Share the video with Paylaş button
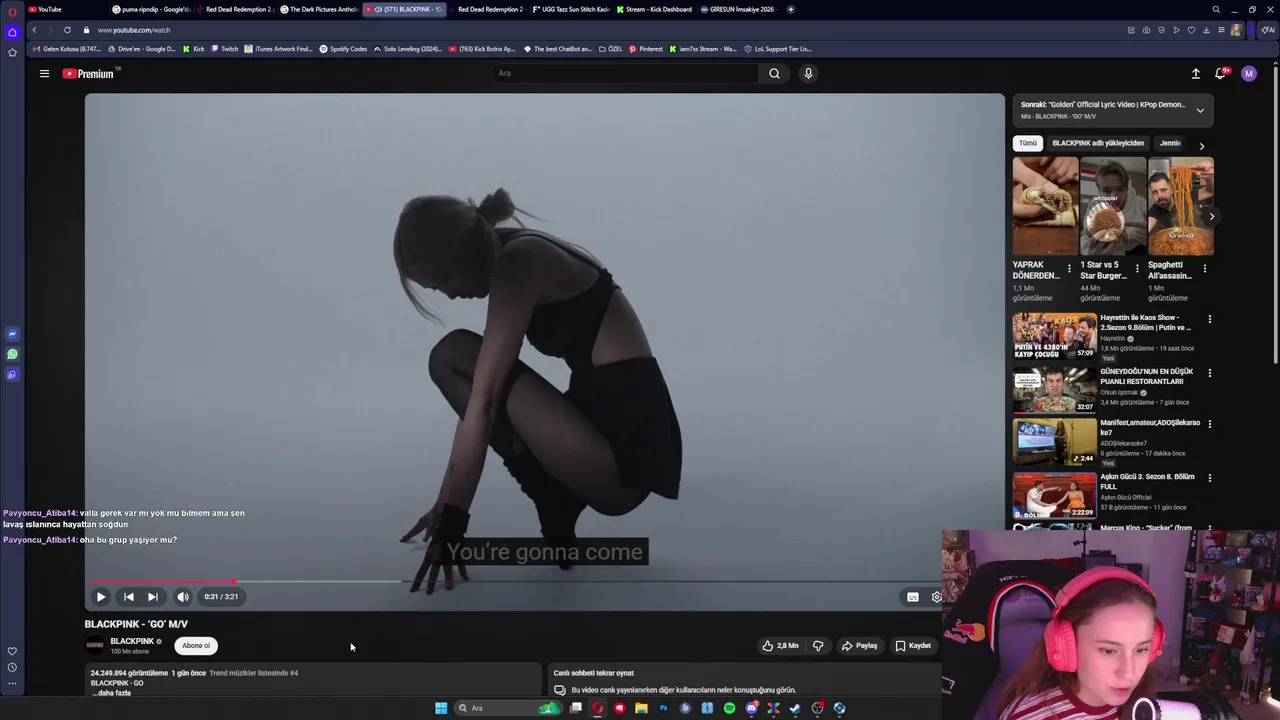Viewport: 1280px width, 720px height. tap(859, 646)
